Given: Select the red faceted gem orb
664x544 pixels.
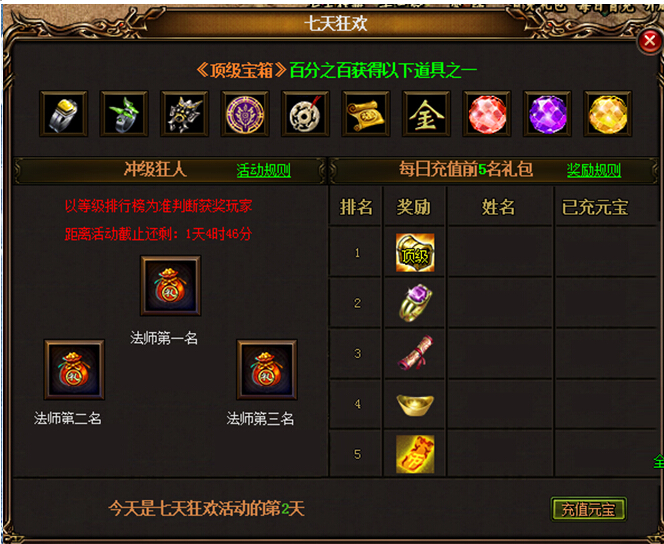Looking at the screenshot, I should click(487, 113).
